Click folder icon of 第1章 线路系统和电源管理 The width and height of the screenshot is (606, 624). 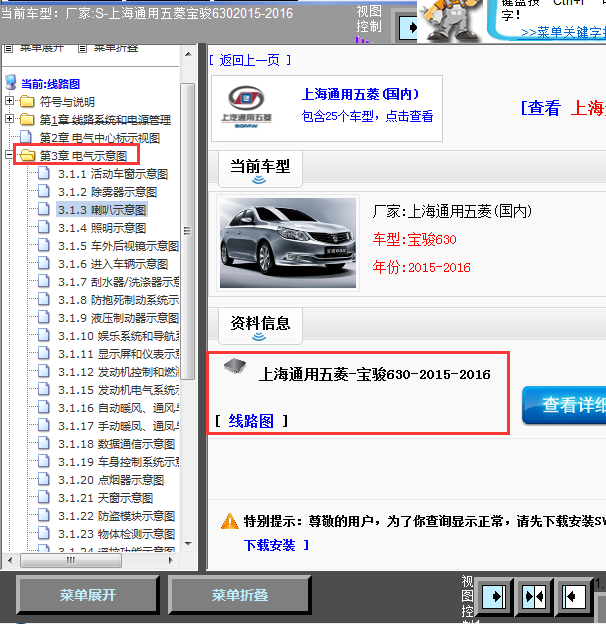[x=27, y=119]
